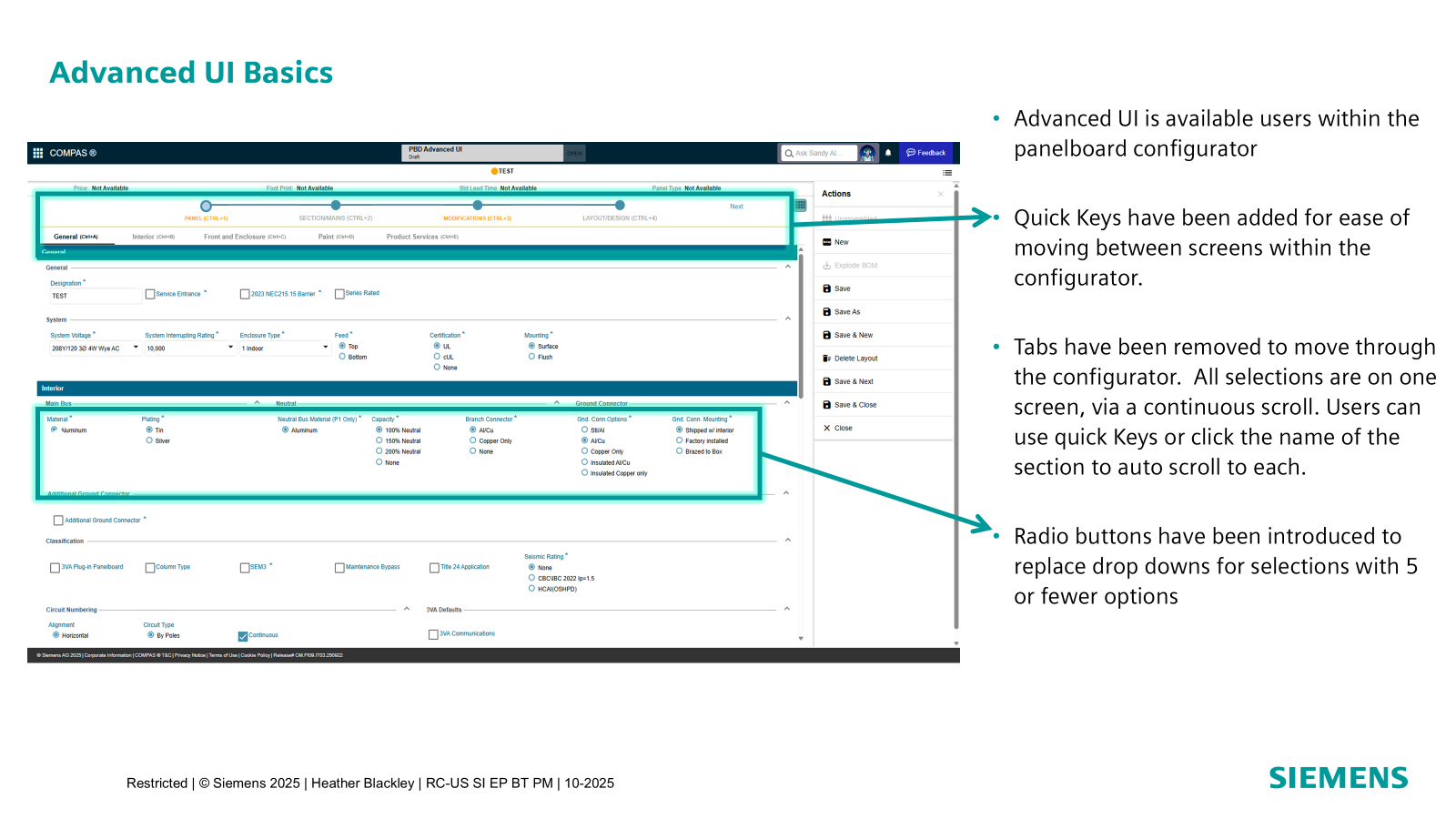Open the Front and Enclosure tab
This screenshot has width=1456, height=819.
coord(245,237)
